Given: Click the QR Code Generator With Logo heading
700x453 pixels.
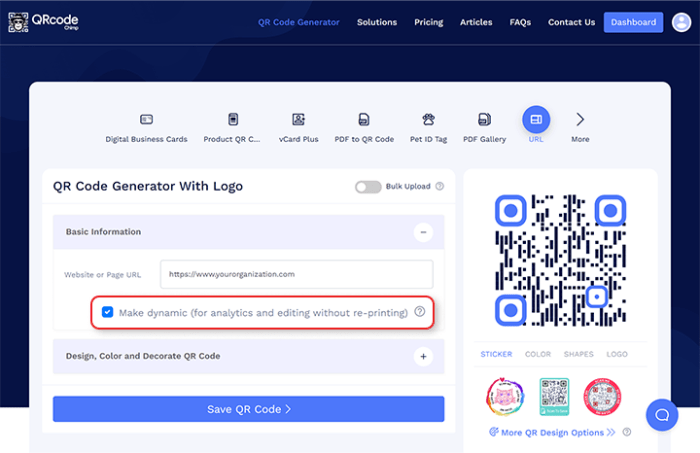Looking at the screenshot, I should point(148,186).
